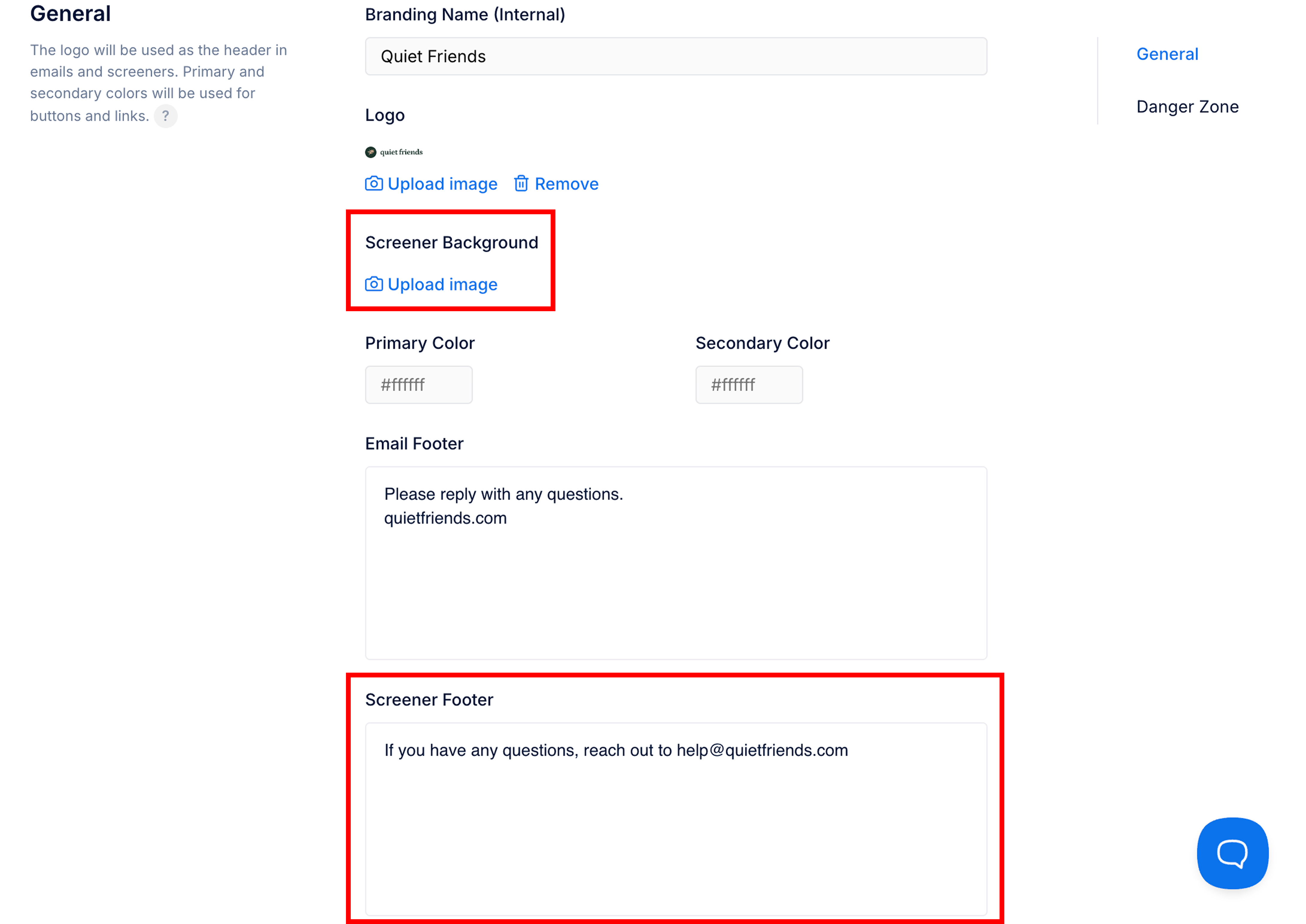Click the Remove logo link
Image resolution: width=1306 pixels, height=924 pixels.
pos(556,184)
